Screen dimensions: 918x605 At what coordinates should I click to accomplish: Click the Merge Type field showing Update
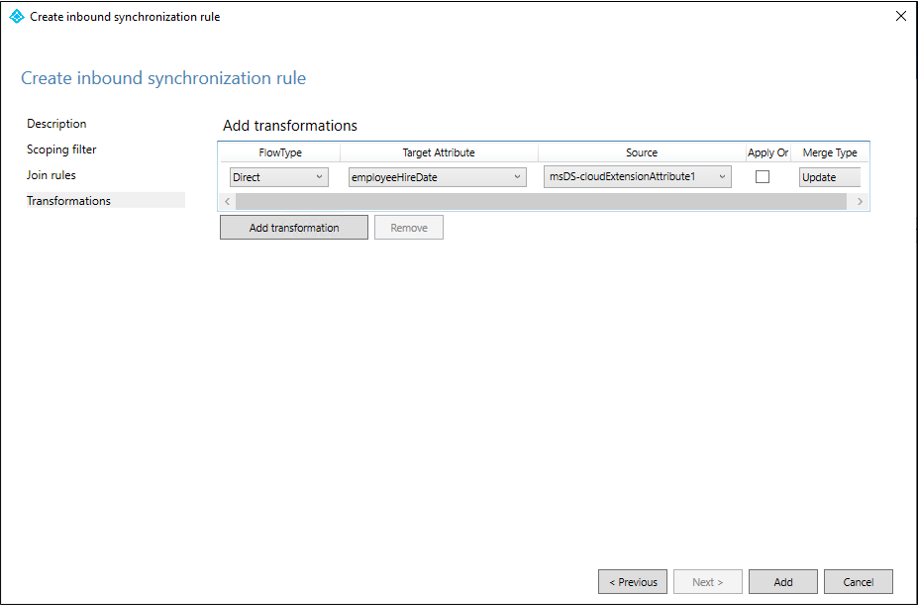pos(830,176)
